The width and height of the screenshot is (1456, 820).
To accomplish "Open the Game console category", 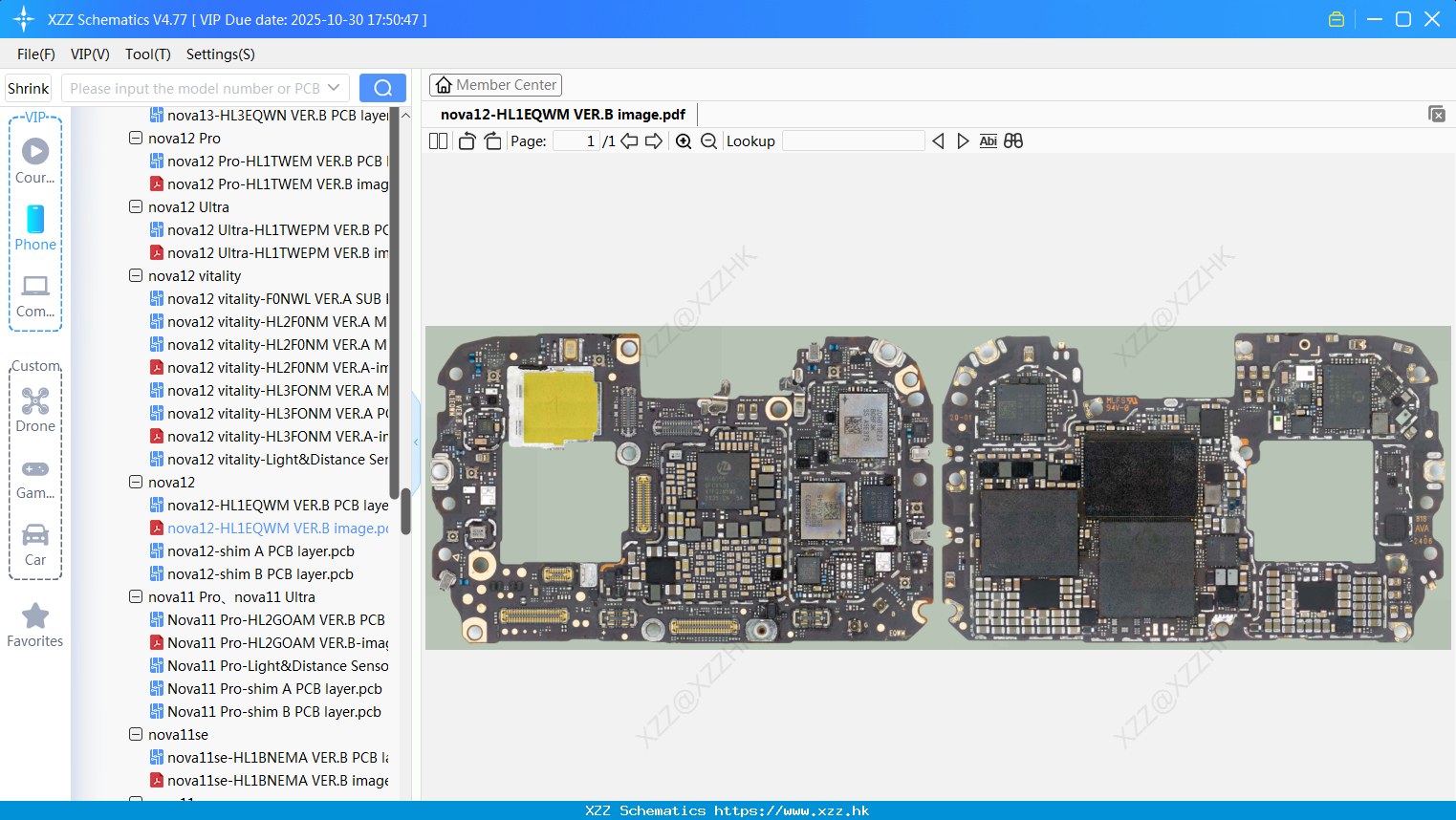I will tap(35, 479).
